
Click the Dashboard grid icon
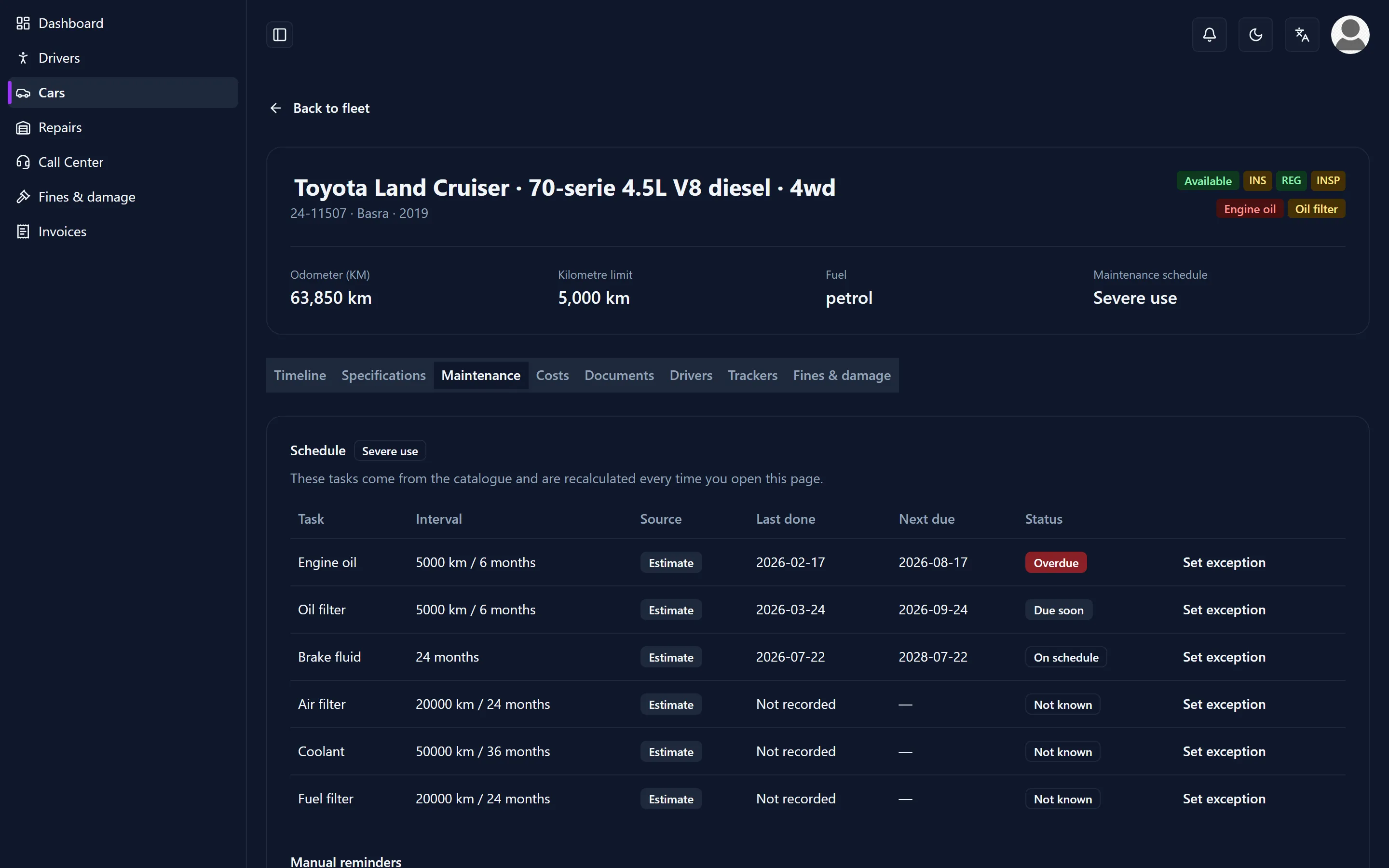(23, 24)
